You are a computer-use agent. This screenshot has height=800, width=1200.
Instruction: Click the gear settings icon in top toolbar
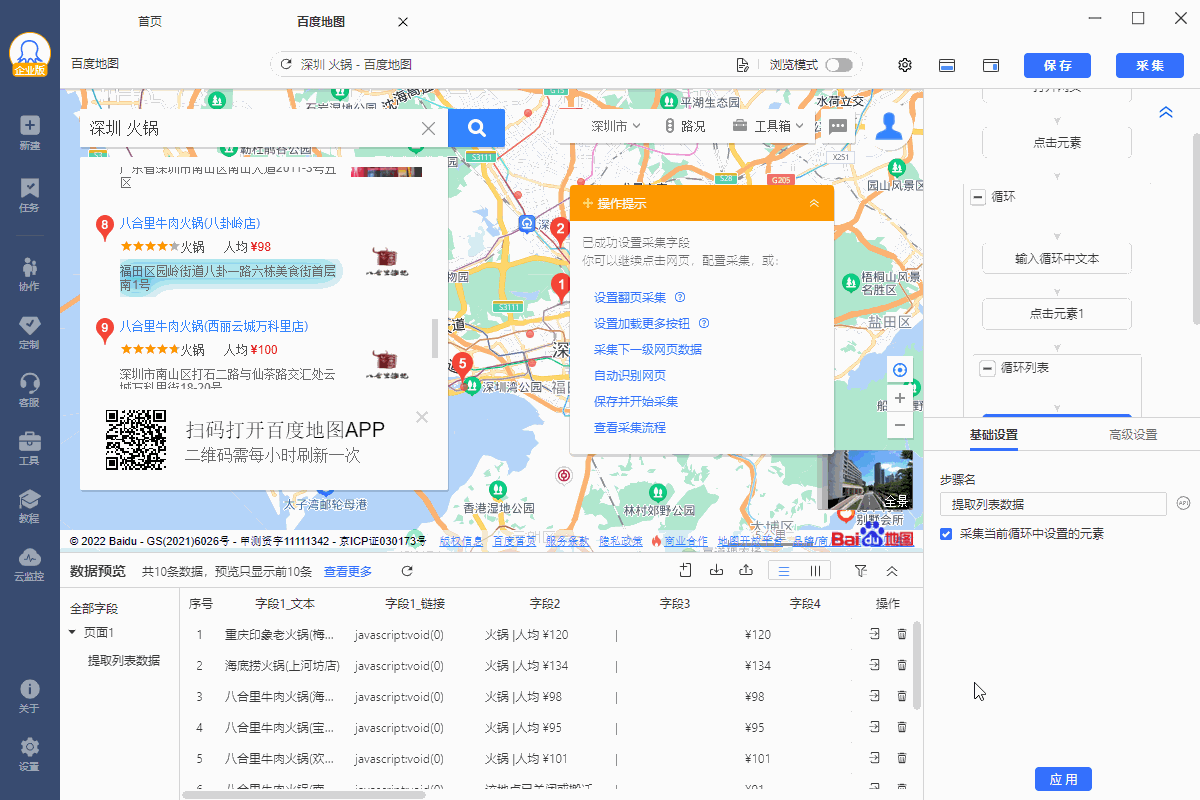coord(905,65)
